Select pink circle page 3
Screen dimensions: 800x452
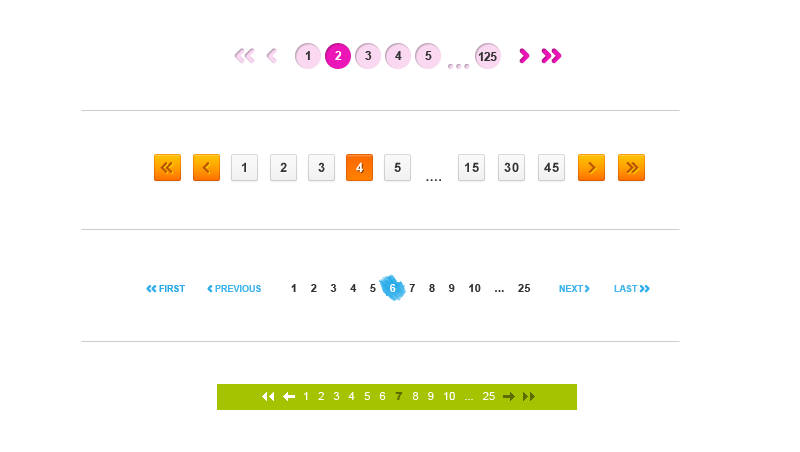pyautogui.click(x=368, y=56)
